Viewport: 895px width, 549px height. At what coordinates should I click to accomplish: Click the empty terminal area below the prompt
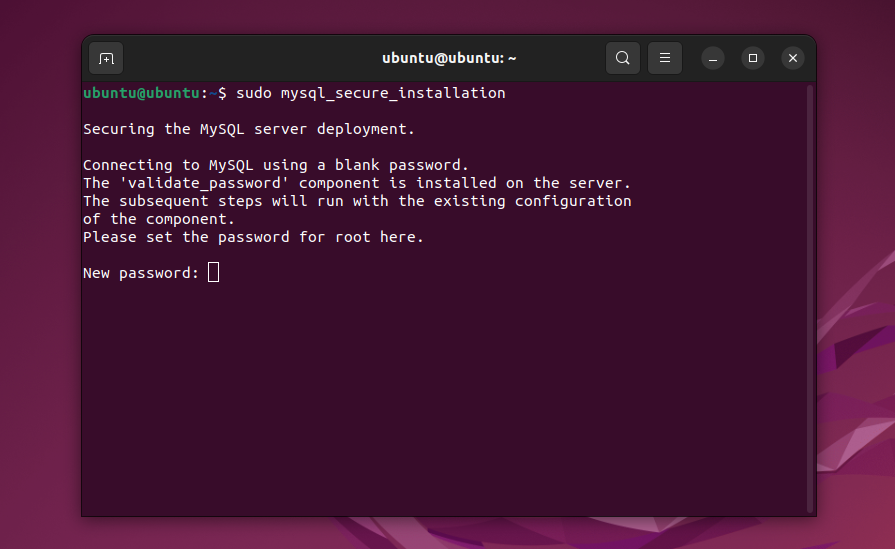pyautogui.click(x=440, y=400)
